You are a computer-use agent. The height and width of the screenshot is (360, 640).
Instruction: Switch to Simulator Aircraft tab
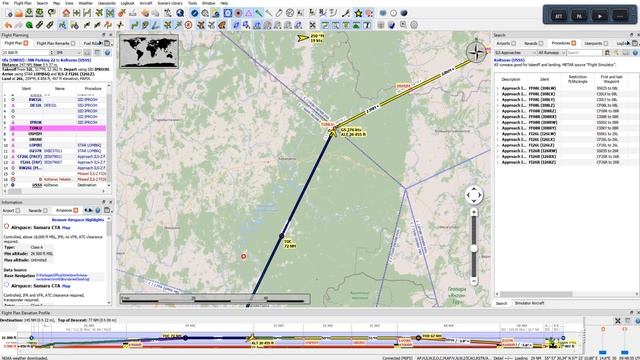click(529, 303)
